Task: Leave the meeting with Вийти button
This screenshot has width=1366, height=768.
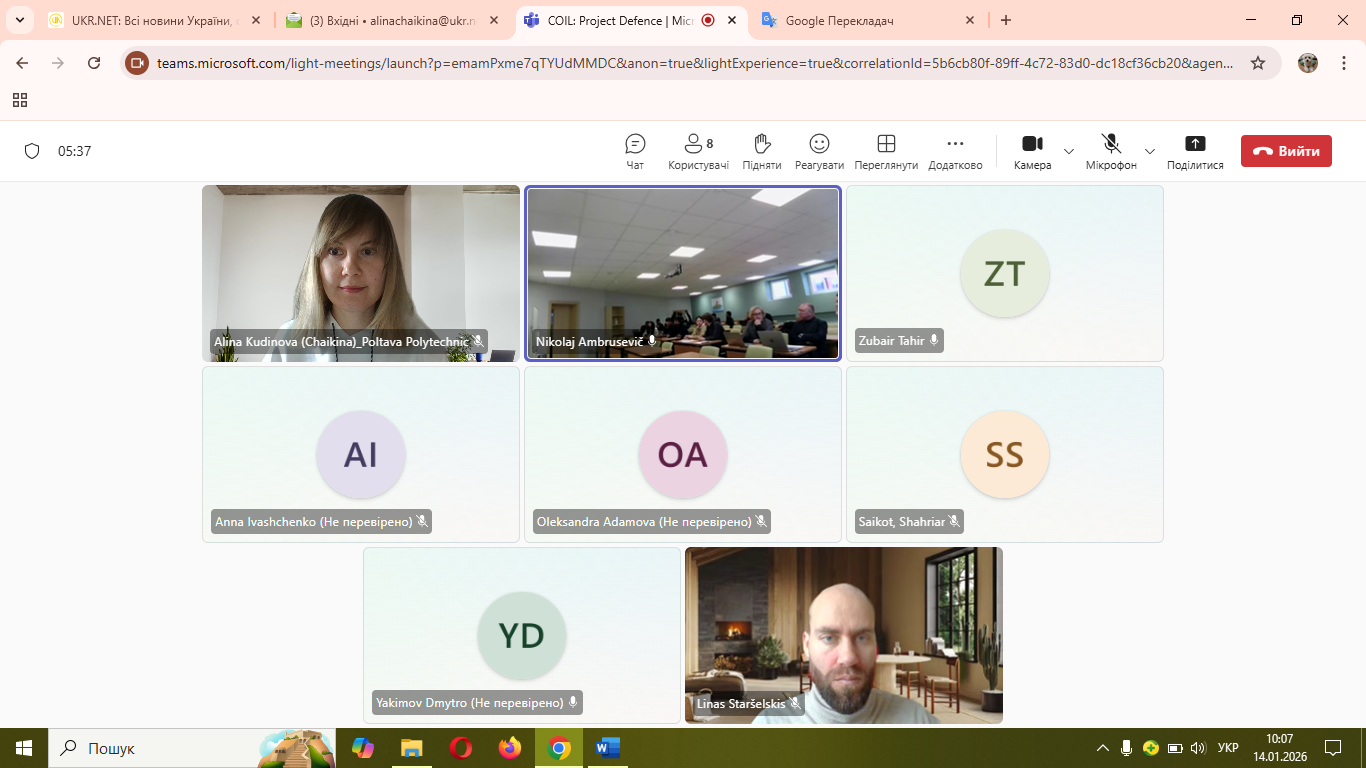Action: [x=1286, y=151]
